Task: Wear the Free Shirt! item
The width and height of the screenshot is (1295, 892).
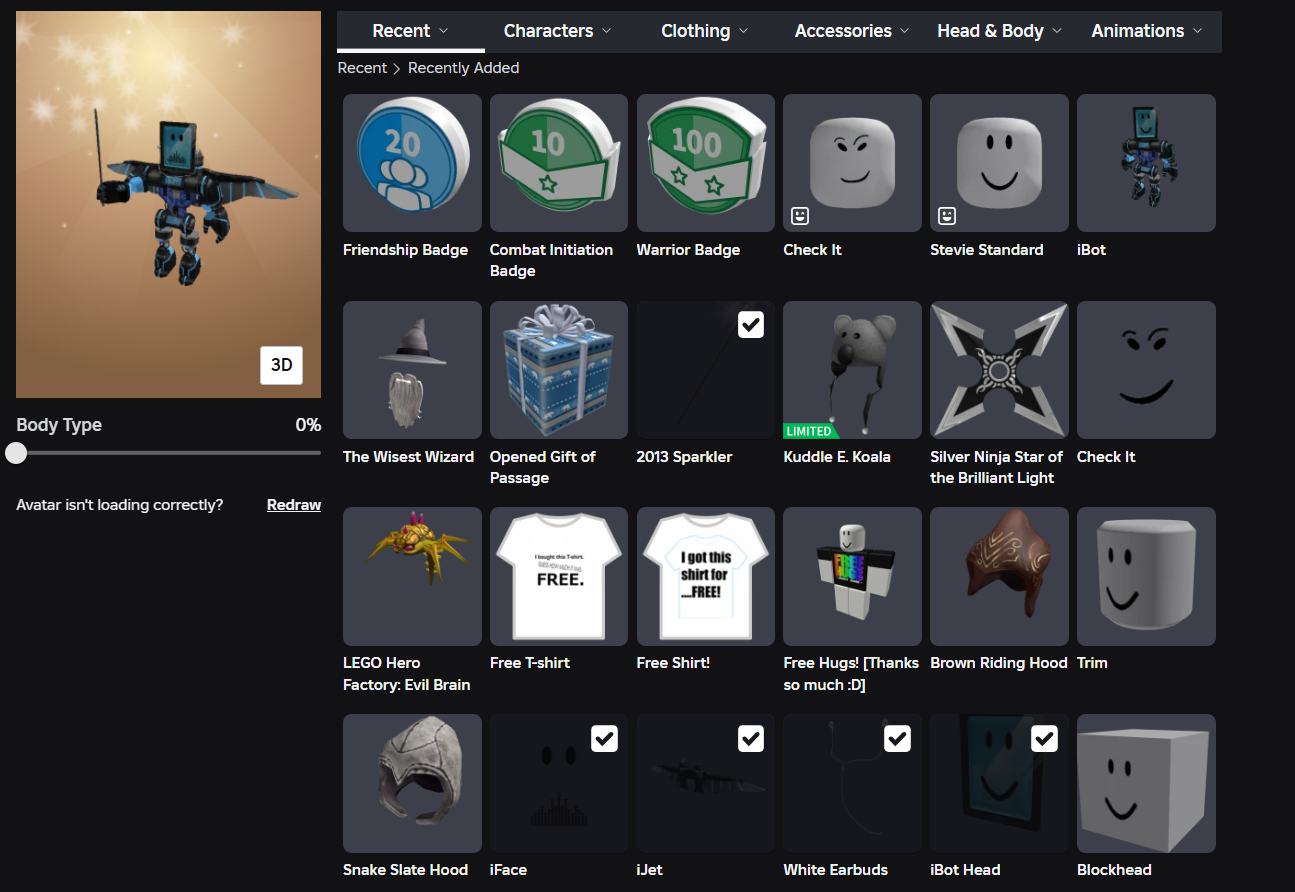Action: pyautogui.click(x=706, y=576)
